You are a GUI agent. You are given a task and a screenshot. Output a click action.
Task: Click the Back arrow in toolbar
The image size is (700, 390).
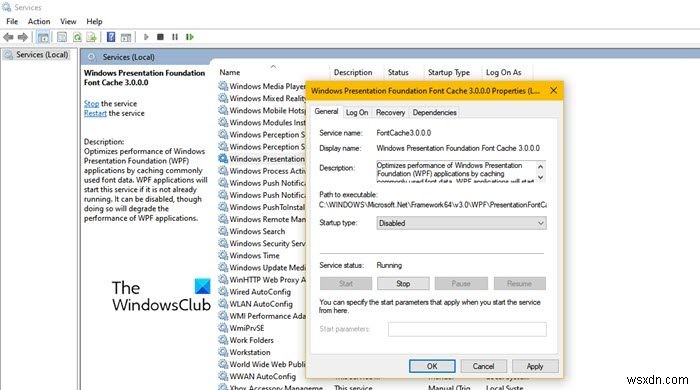click(x=8, y=37)
